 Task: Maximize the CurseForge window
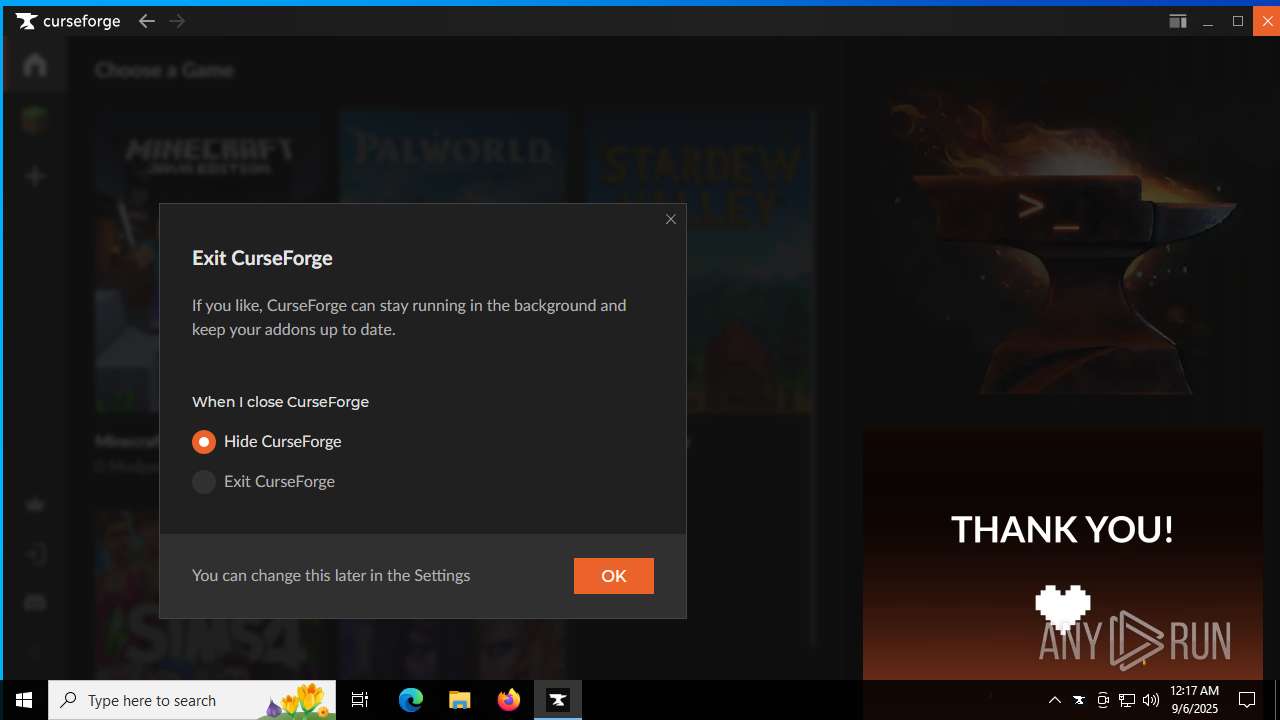1238,21
